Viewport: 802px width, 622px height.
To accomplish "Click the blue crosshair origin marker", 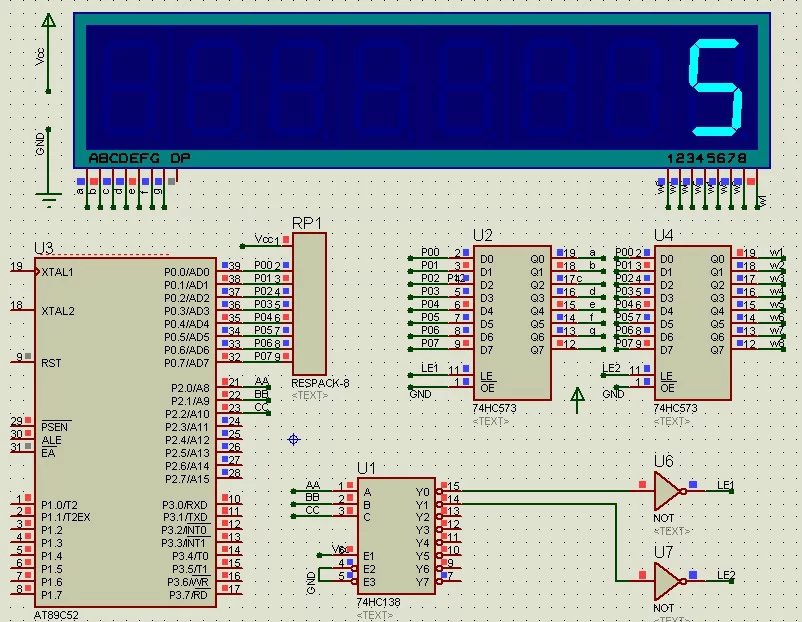I will click(294, 439).
